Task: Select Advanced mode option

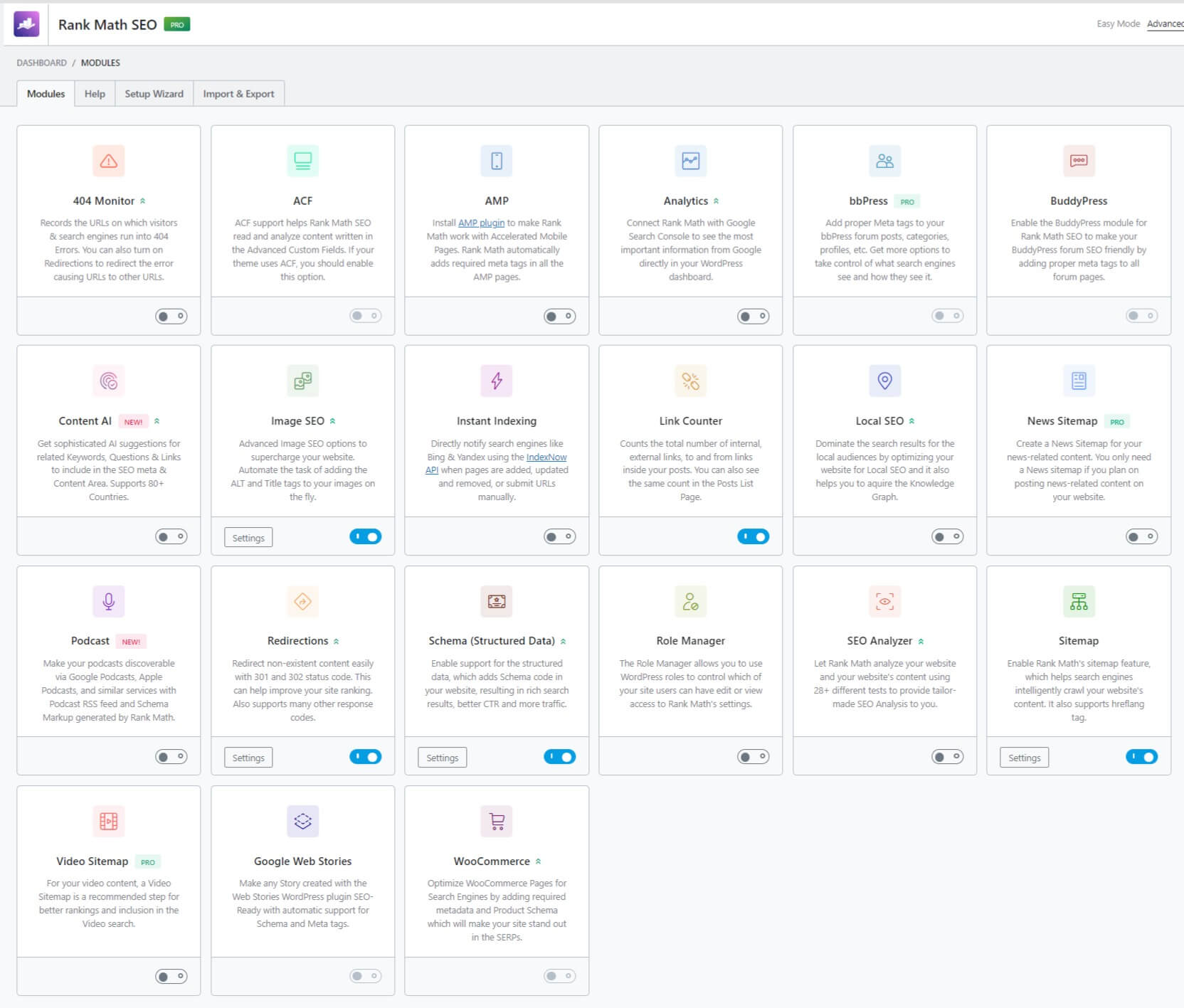Action: click(x=1165, y=24)
